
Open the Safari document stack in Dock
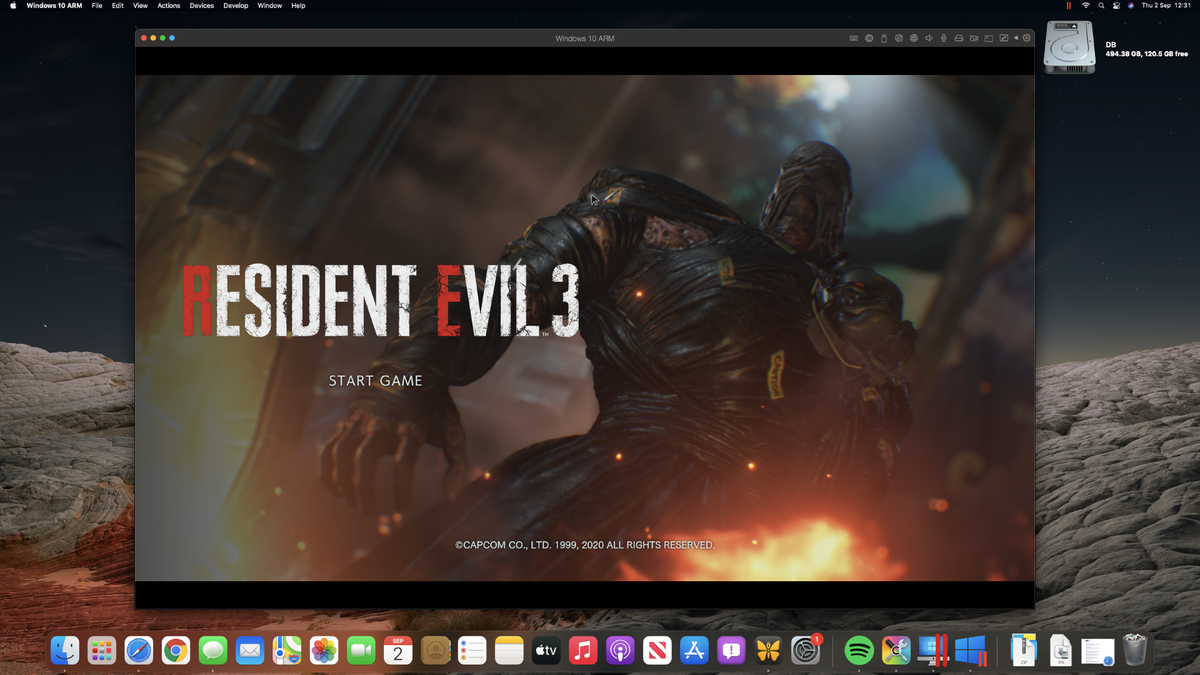(1097, 650)
